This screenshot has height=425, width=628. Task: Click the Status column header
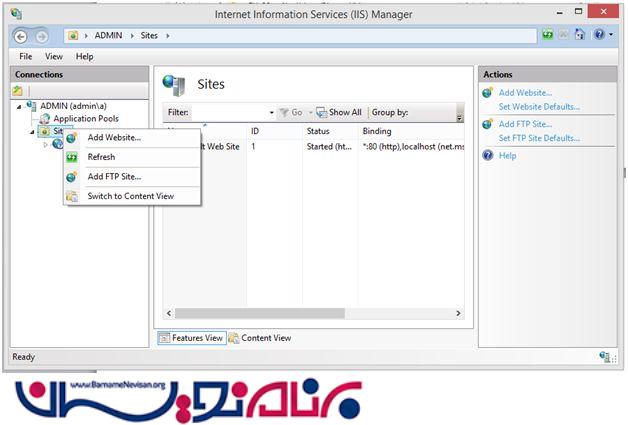coord(330,131)
